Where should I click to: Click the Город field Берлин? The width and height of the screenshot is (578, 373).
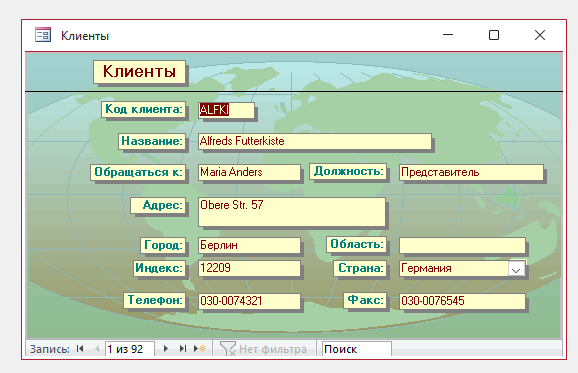(x=249, y=245)
